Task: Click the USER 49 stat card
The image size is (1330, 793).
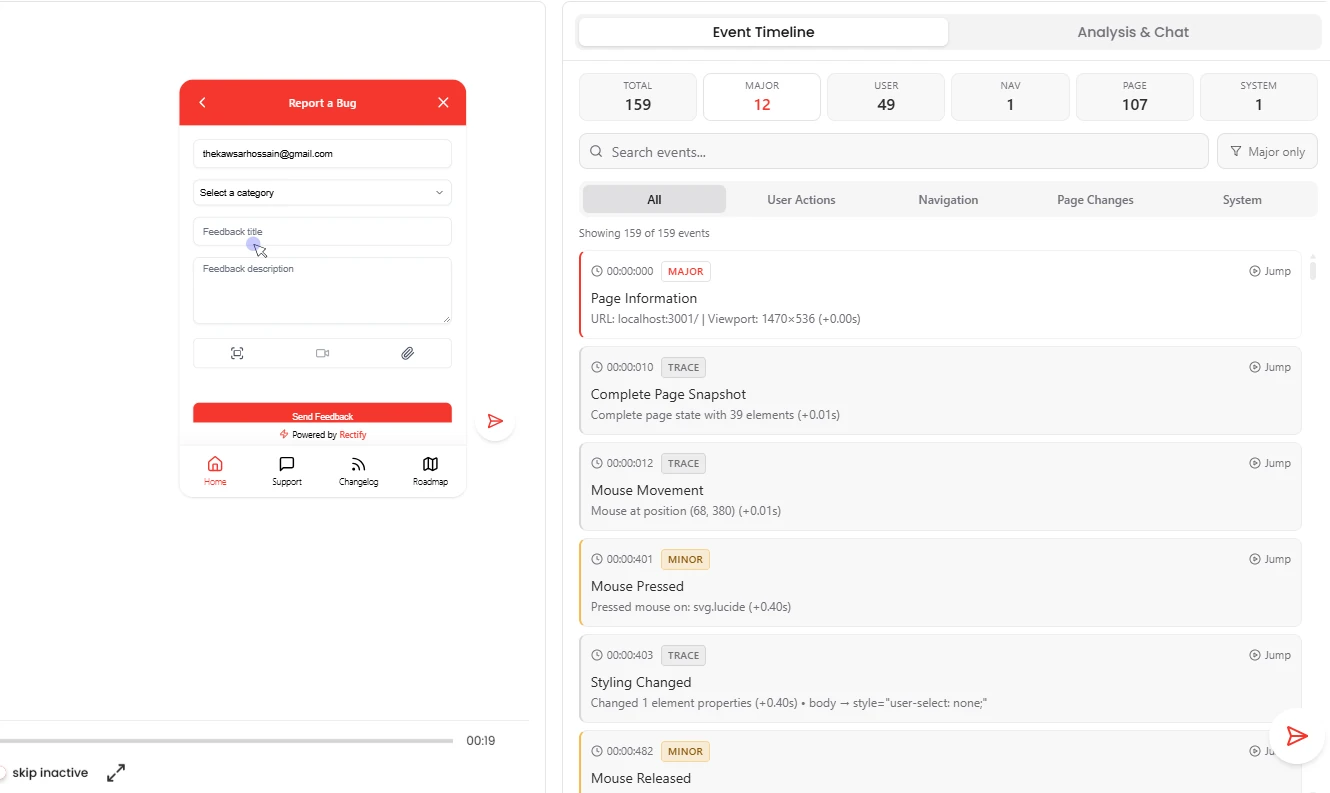Action: 886,97
